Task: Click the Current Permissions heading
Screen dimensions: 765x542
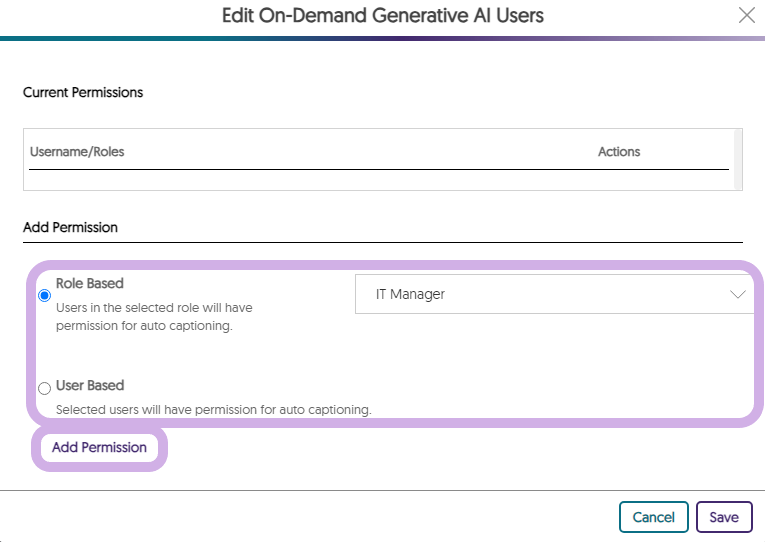Action: coord(83,93)
